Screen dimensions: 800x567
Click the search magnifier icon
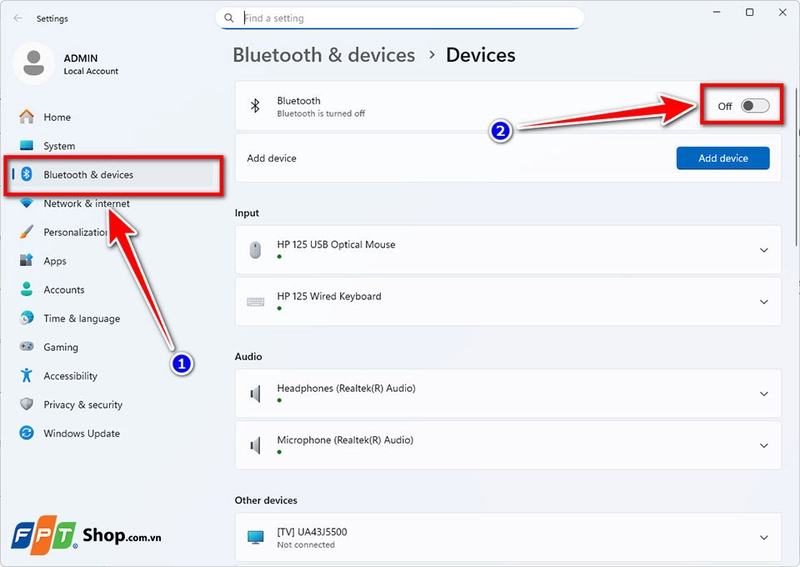(229, 18)
